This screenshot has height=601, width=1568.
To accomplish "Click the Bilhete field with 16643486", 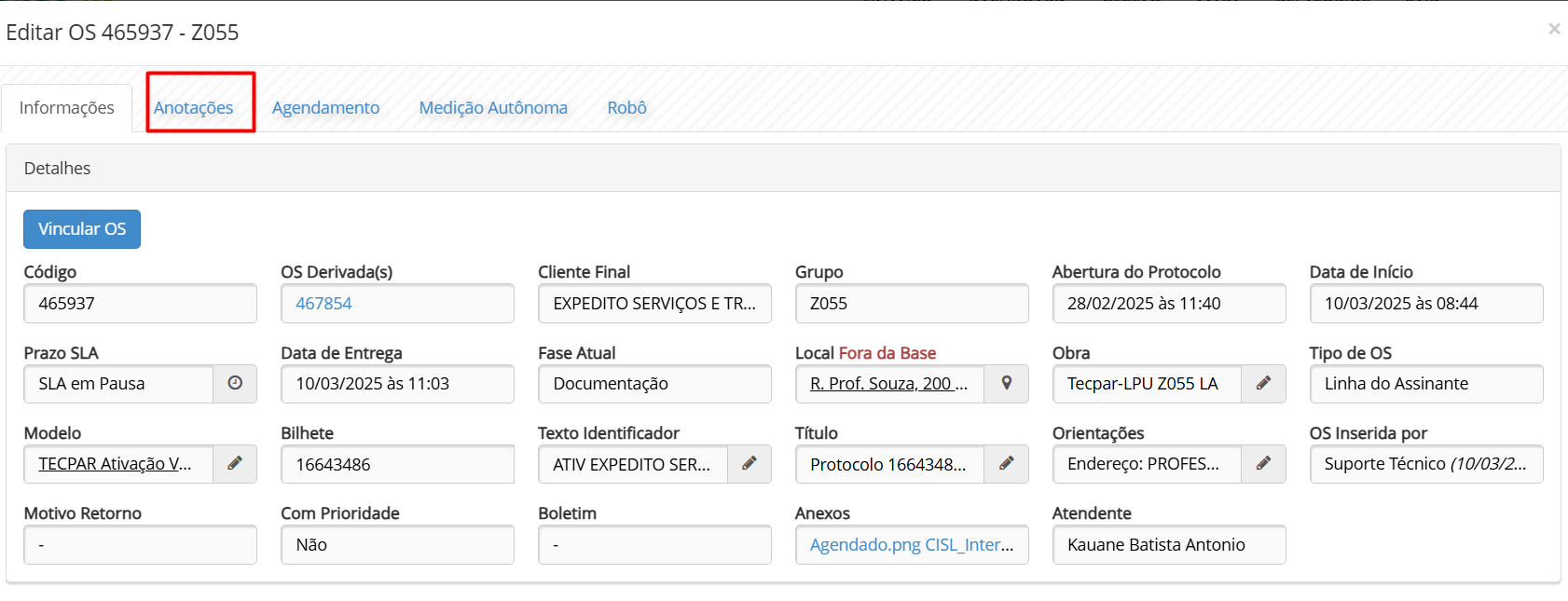I will (x=397, y=463).
